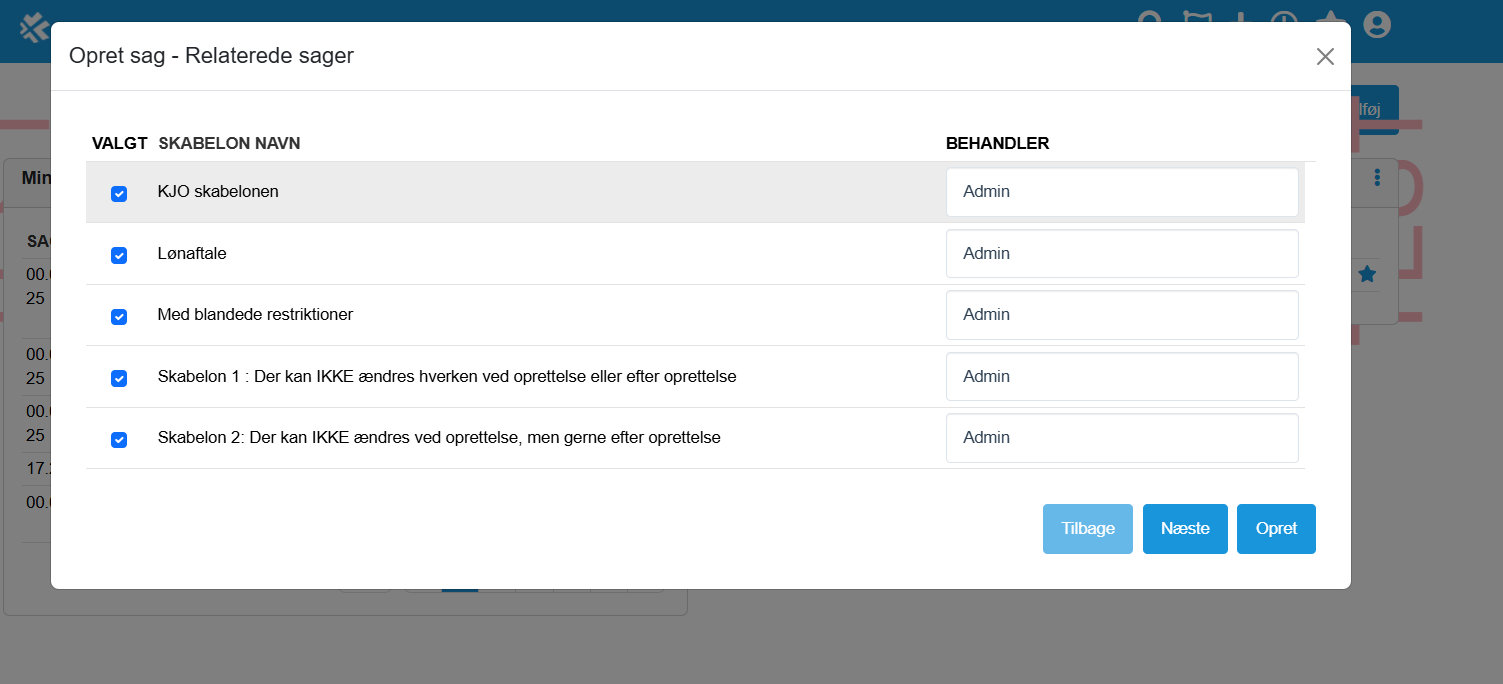The height and width of the screenshot is (684, 1503).
Task: Click the Opret button
Action: (1275, 529)
